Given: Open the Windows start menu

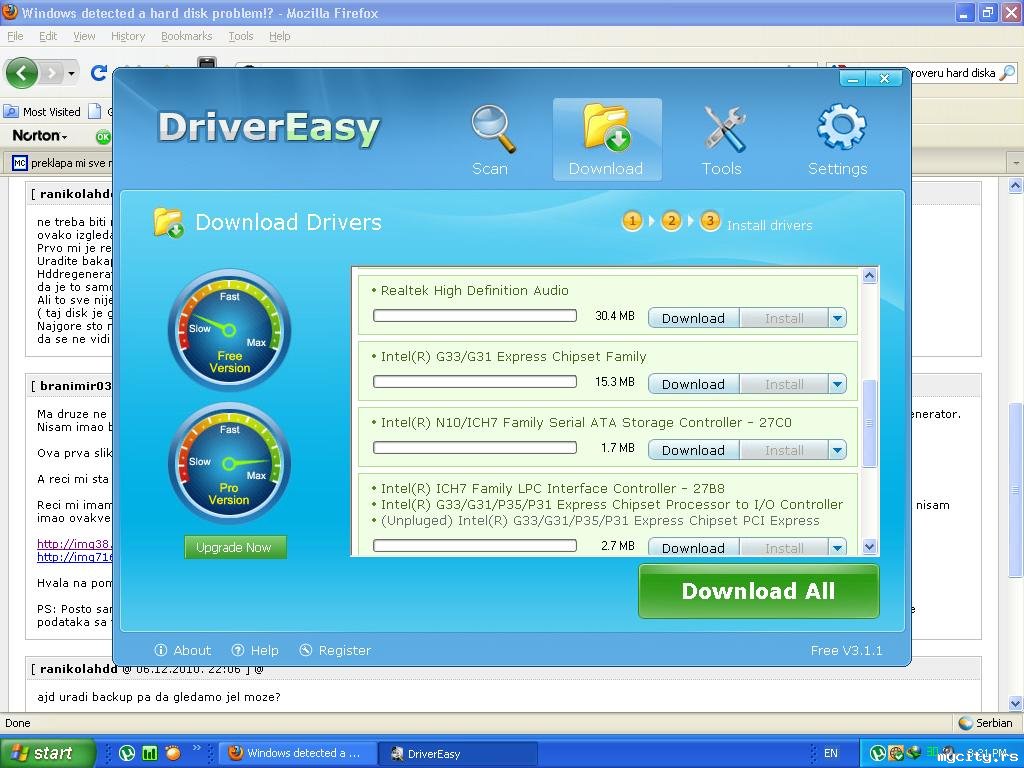Looking at the screenshot, I should [x=47, y=753].
